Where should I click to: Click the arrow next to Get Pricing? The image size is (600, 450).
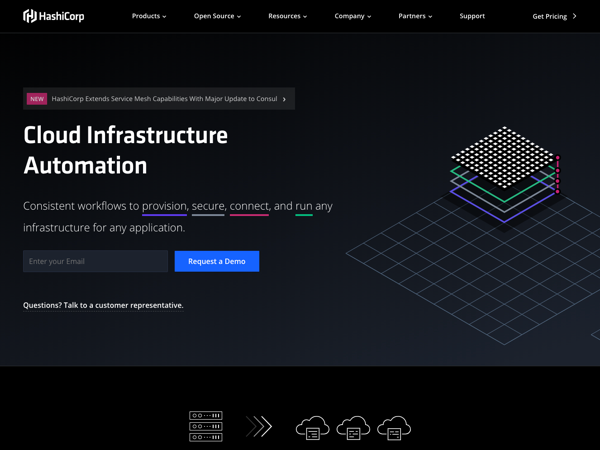[574, 16]
